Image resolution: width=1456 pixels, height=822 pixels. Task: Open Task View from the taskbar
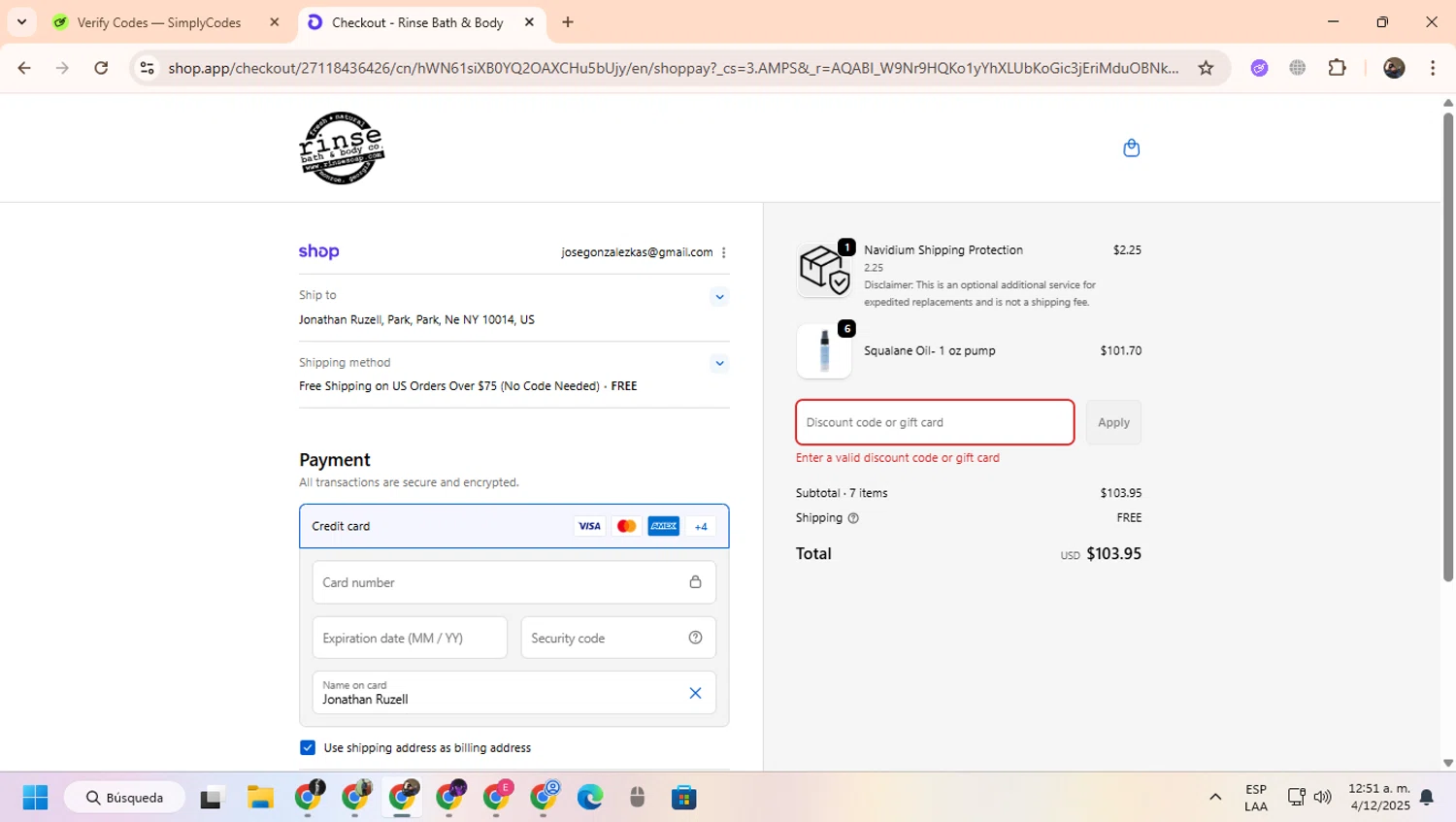point(212,798)
